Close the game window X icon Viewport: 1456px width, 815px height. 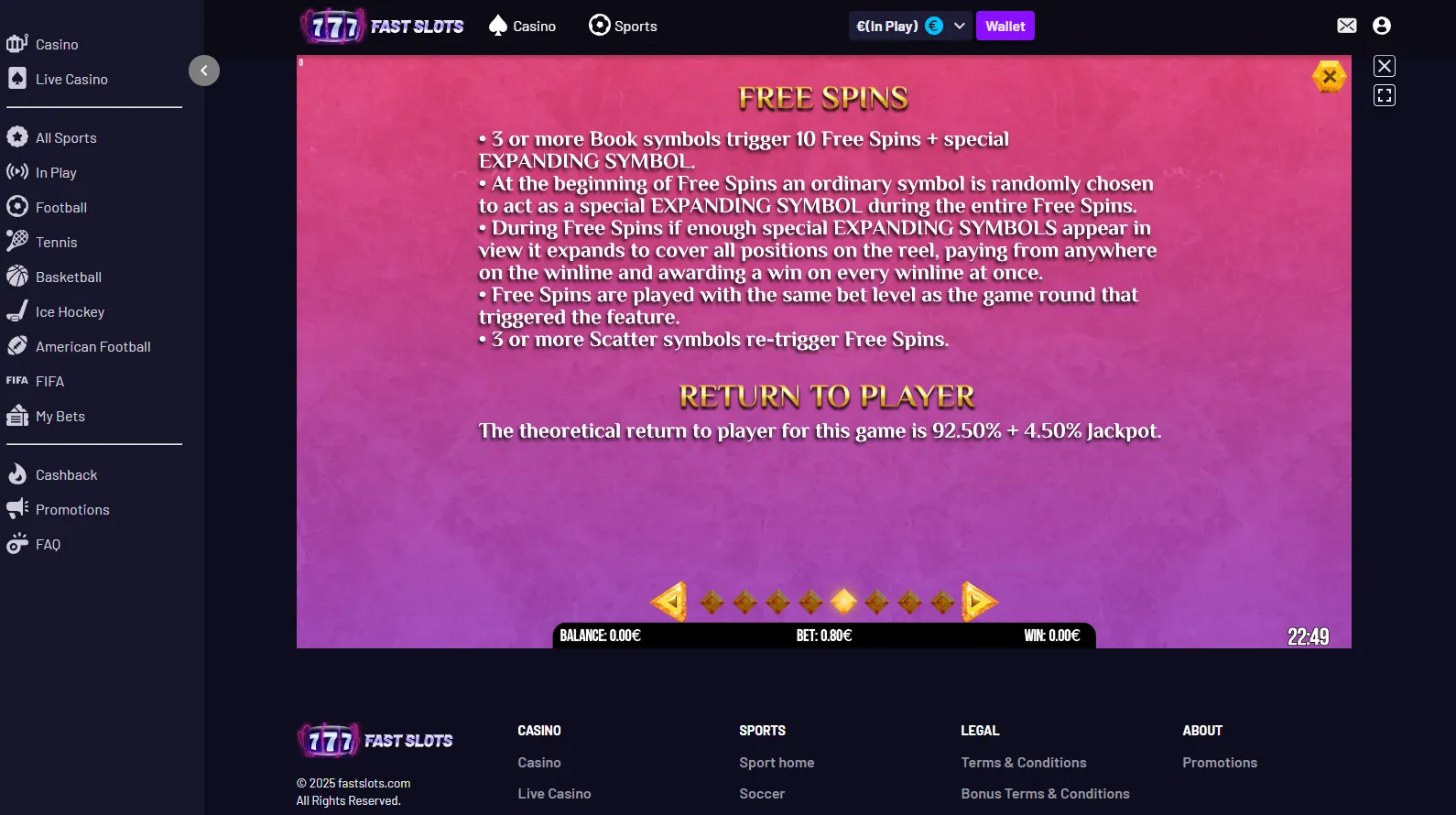(1385, 66)
